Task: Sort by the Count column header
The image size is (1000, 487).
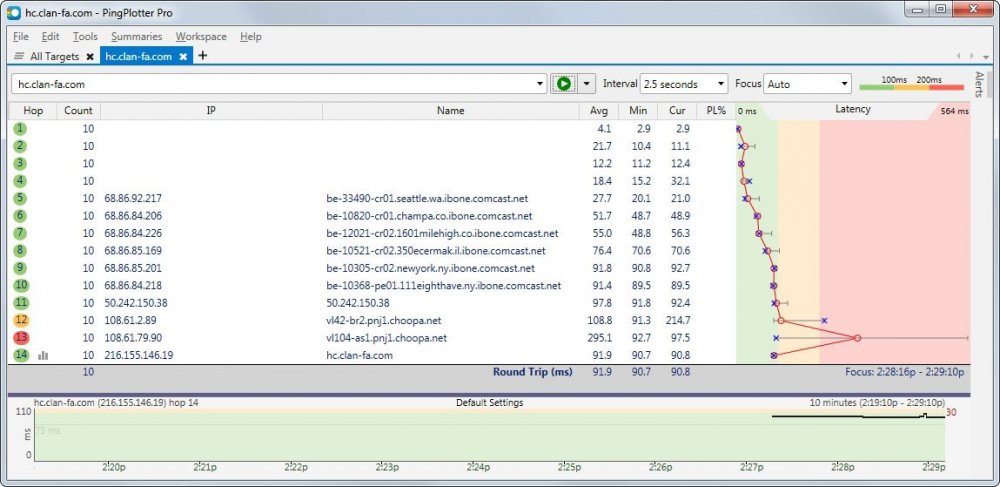Action: (x=78, y=110)
